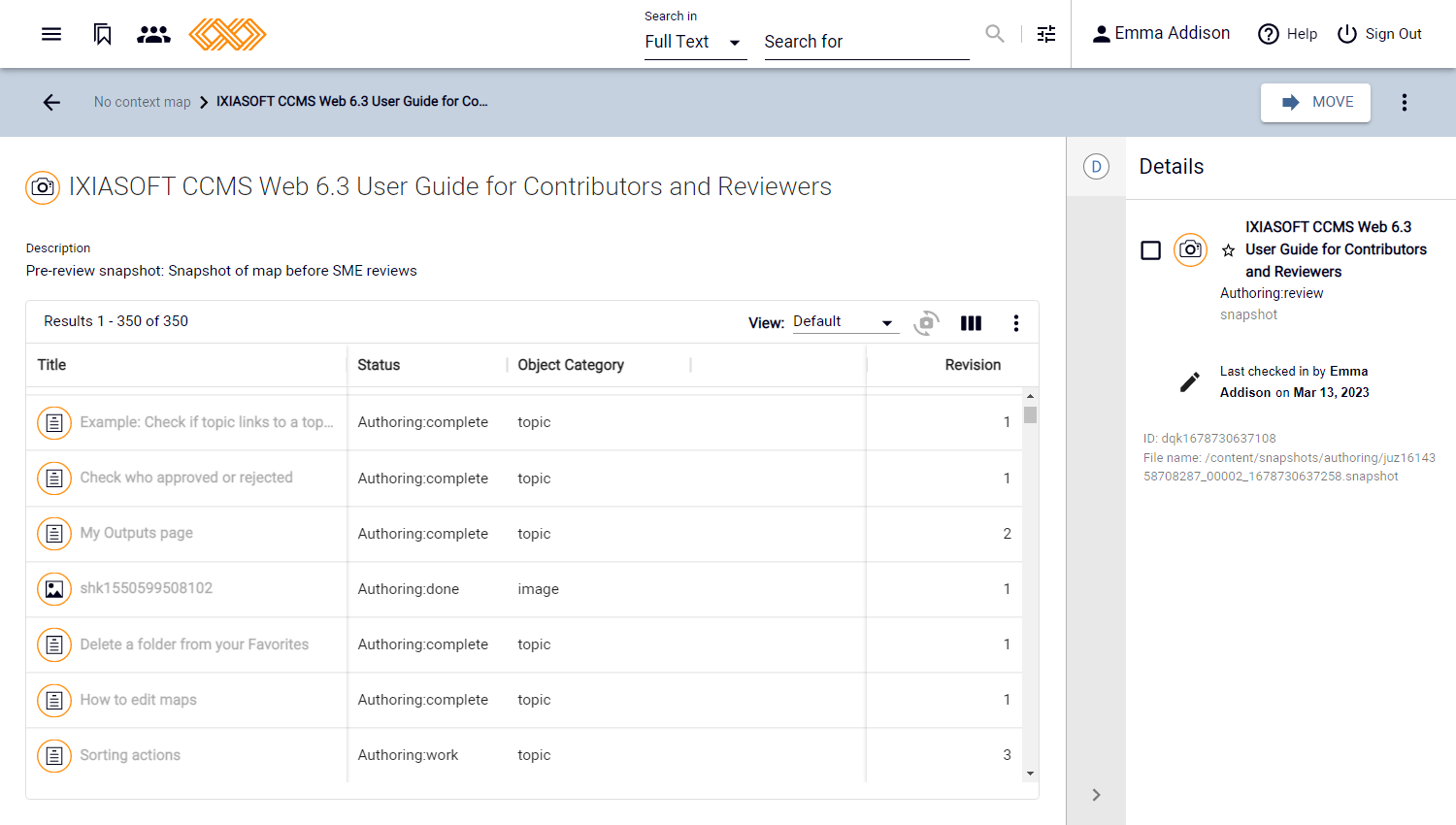
Task: Click topic icon for Sorting actions
Action: point(54,755)
